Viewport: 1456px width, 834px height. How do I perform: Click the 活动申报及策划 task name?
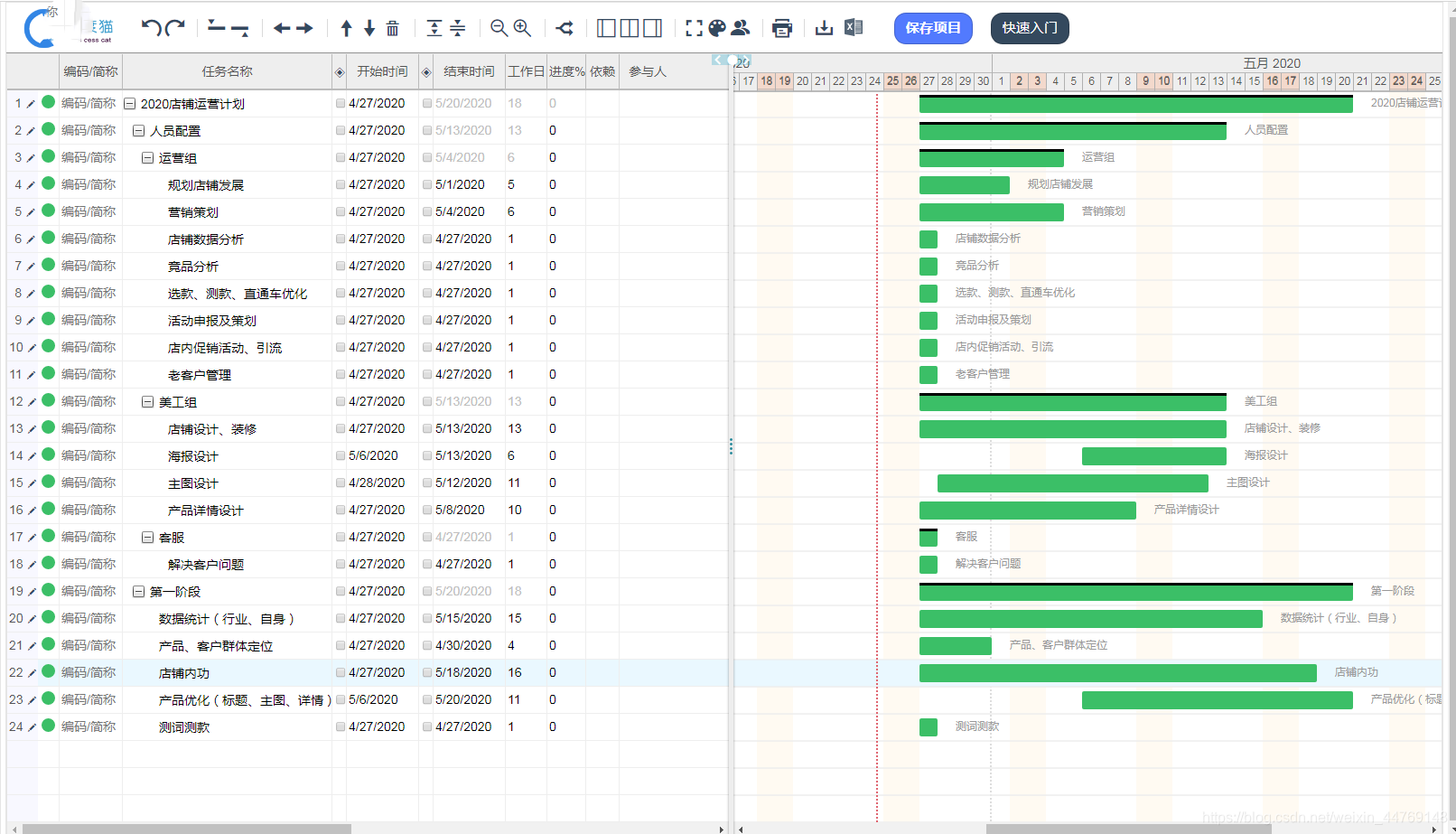click(212, 321)
